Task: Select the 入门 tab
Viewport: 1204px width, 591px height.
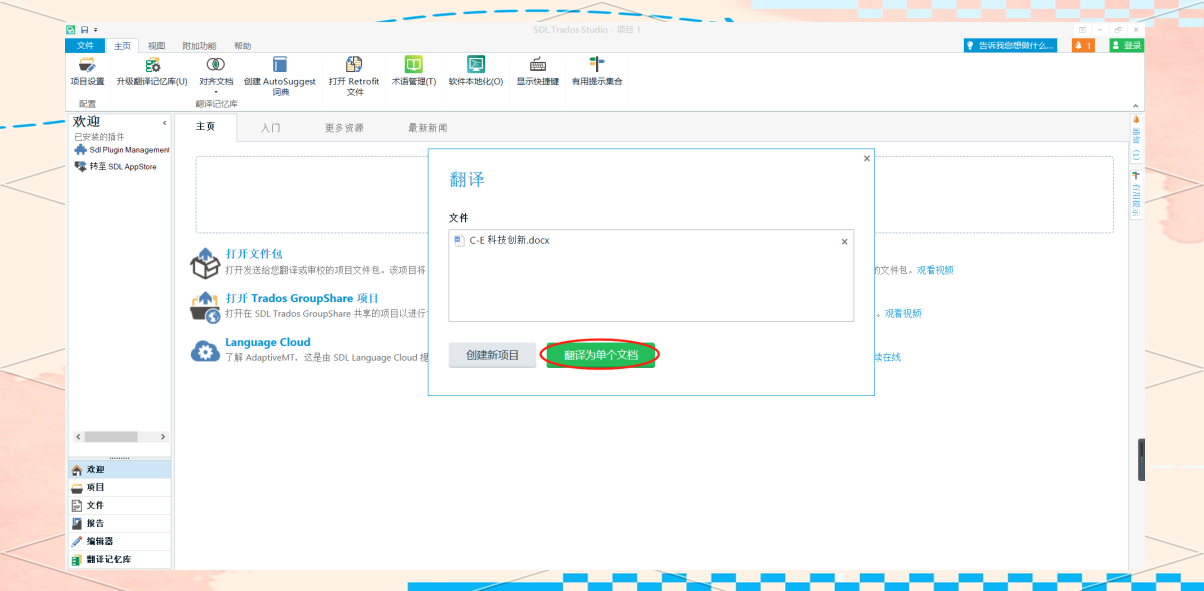Action: tap(271, 128)
